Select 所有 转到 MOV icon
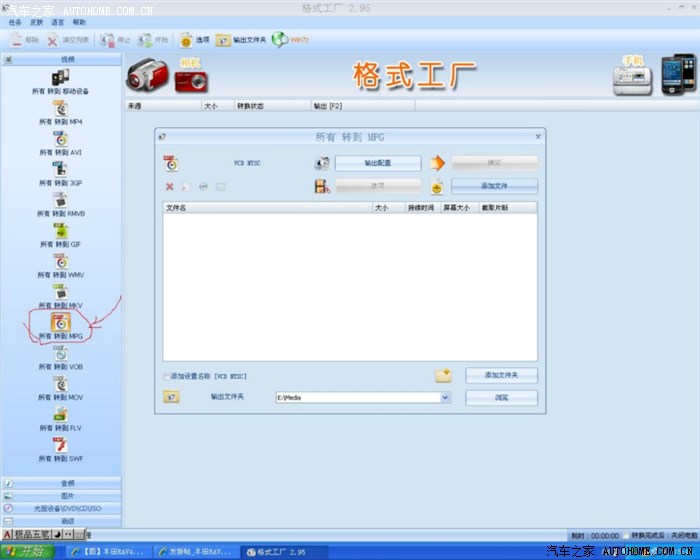Viewport: 700px width, 560px height. [60, 384]
